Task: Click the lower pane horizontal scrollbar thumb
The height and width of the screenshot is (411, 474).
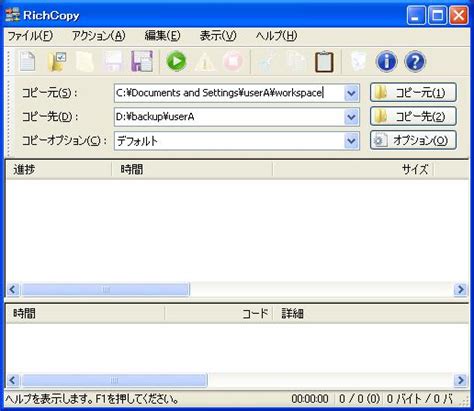Action: coord(114,380)
